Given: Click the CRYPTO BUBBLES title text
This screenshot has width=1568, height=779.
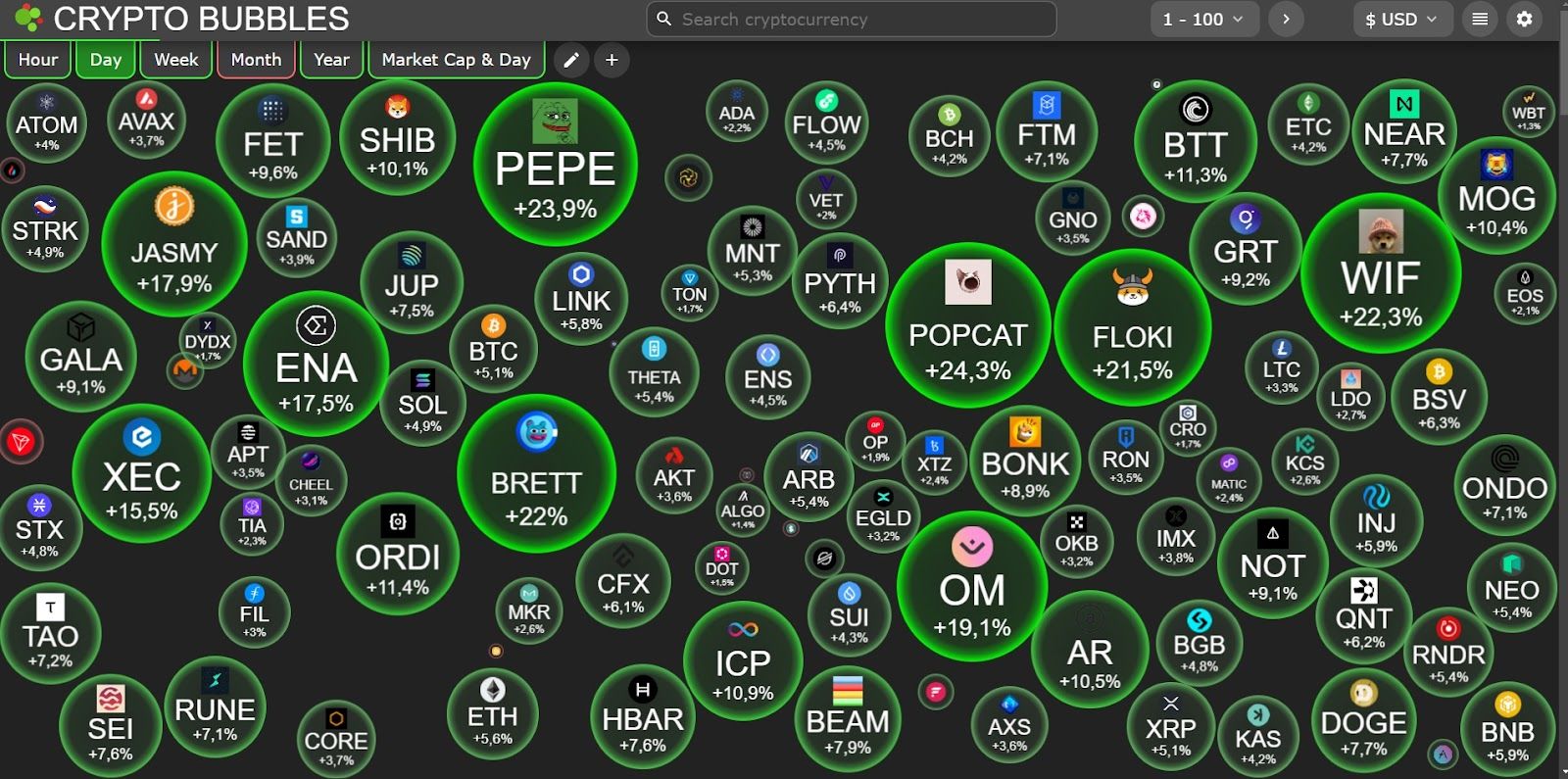Looking at the screenshot, I should pyautogui.click(x=201, y=19).
